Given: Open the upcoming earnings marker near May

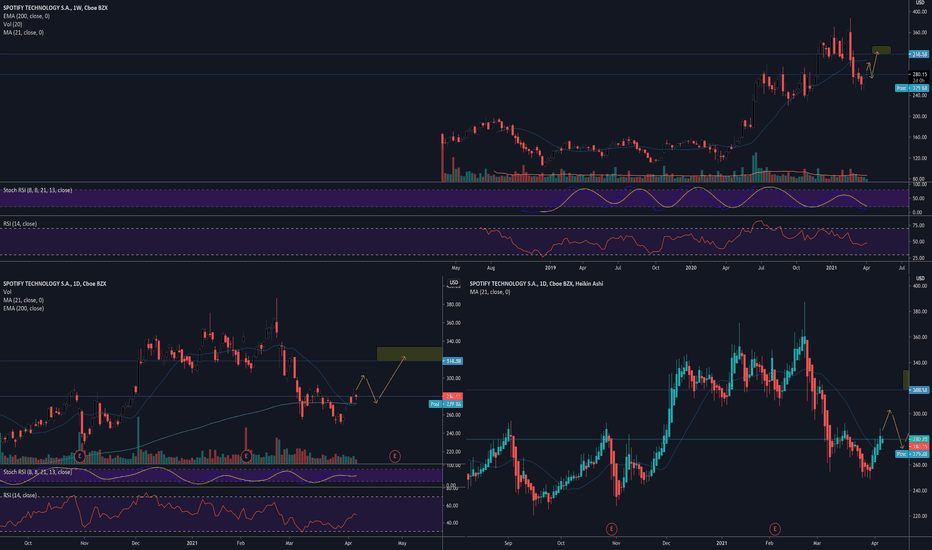Looking at the screenshot, I should 395,457.
